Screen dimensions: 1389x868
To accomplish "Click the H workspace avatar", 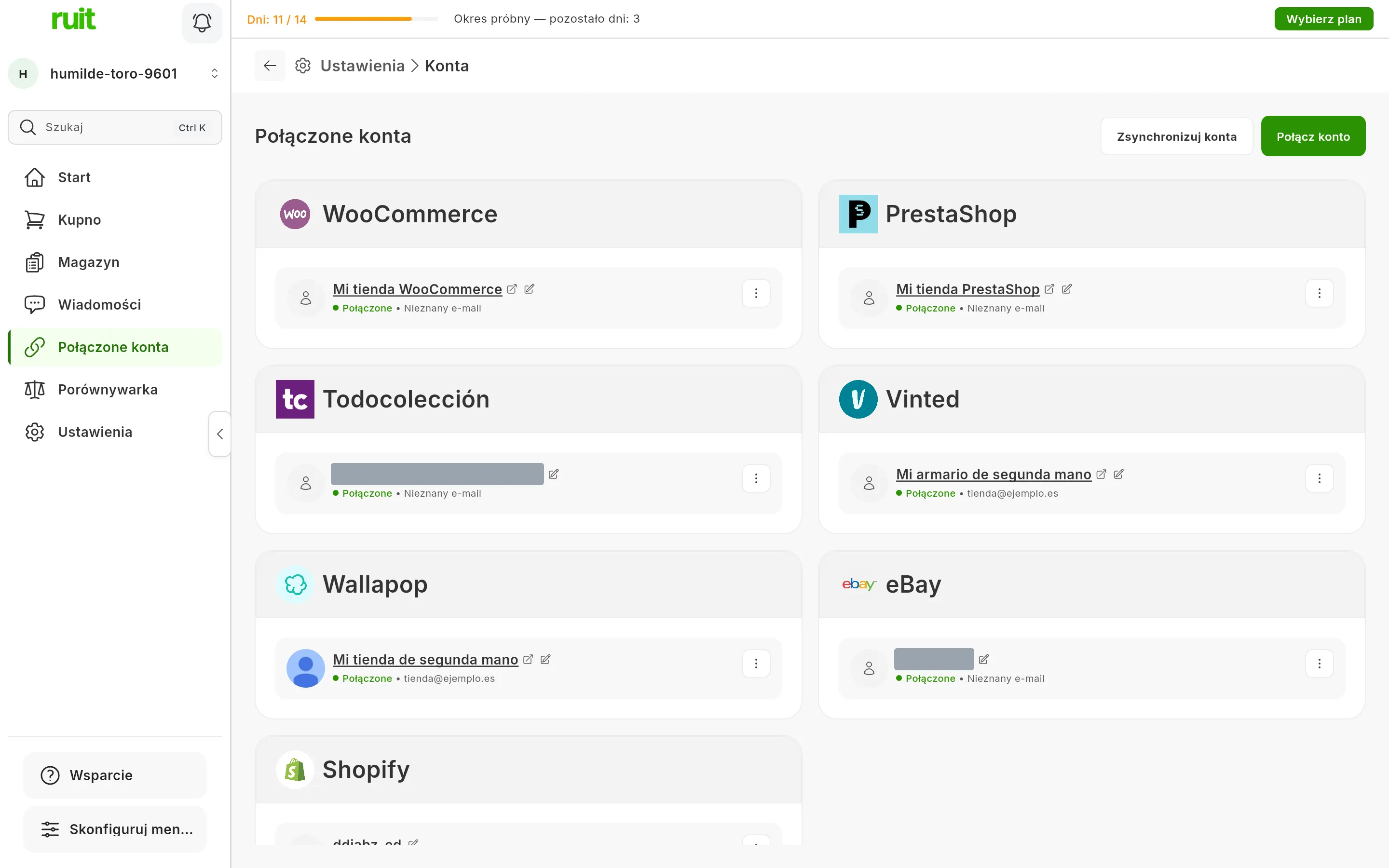I will [x=23, y=73].
